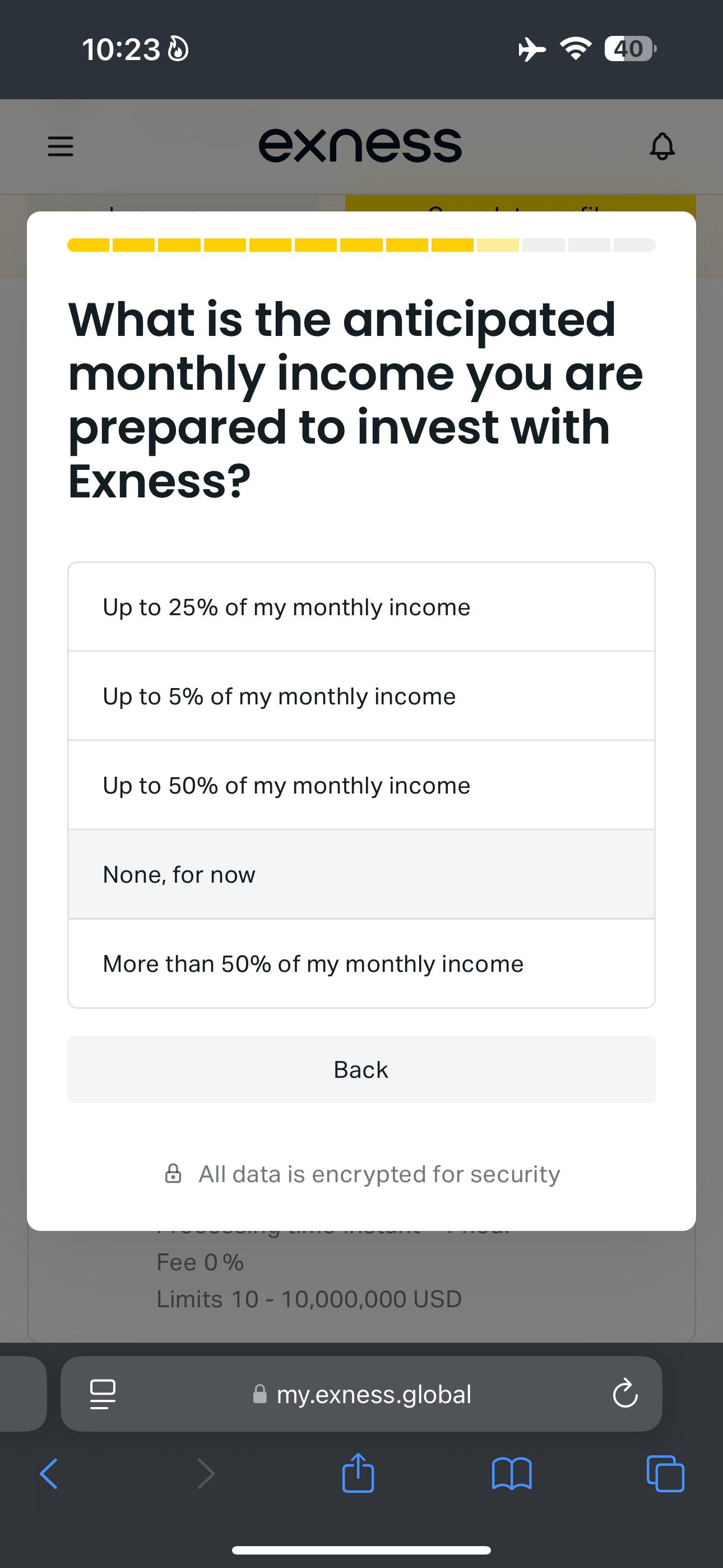Open notifications bell icon

662,146
